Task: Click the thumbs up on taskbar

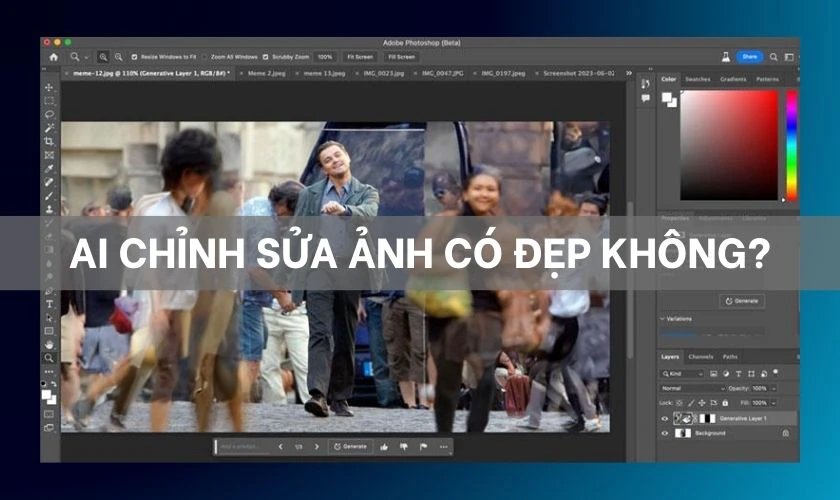Action: coord(384,446)
